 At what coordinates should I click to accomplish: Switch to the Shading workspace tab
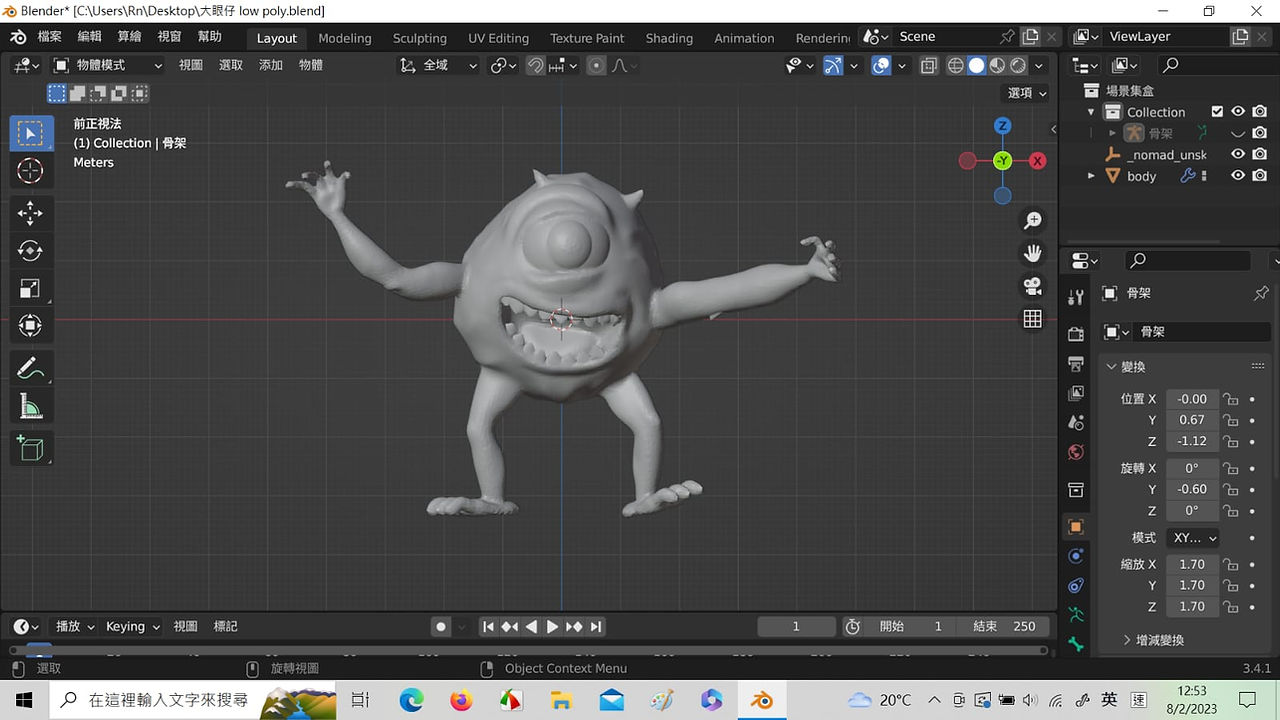pos(669,38)
